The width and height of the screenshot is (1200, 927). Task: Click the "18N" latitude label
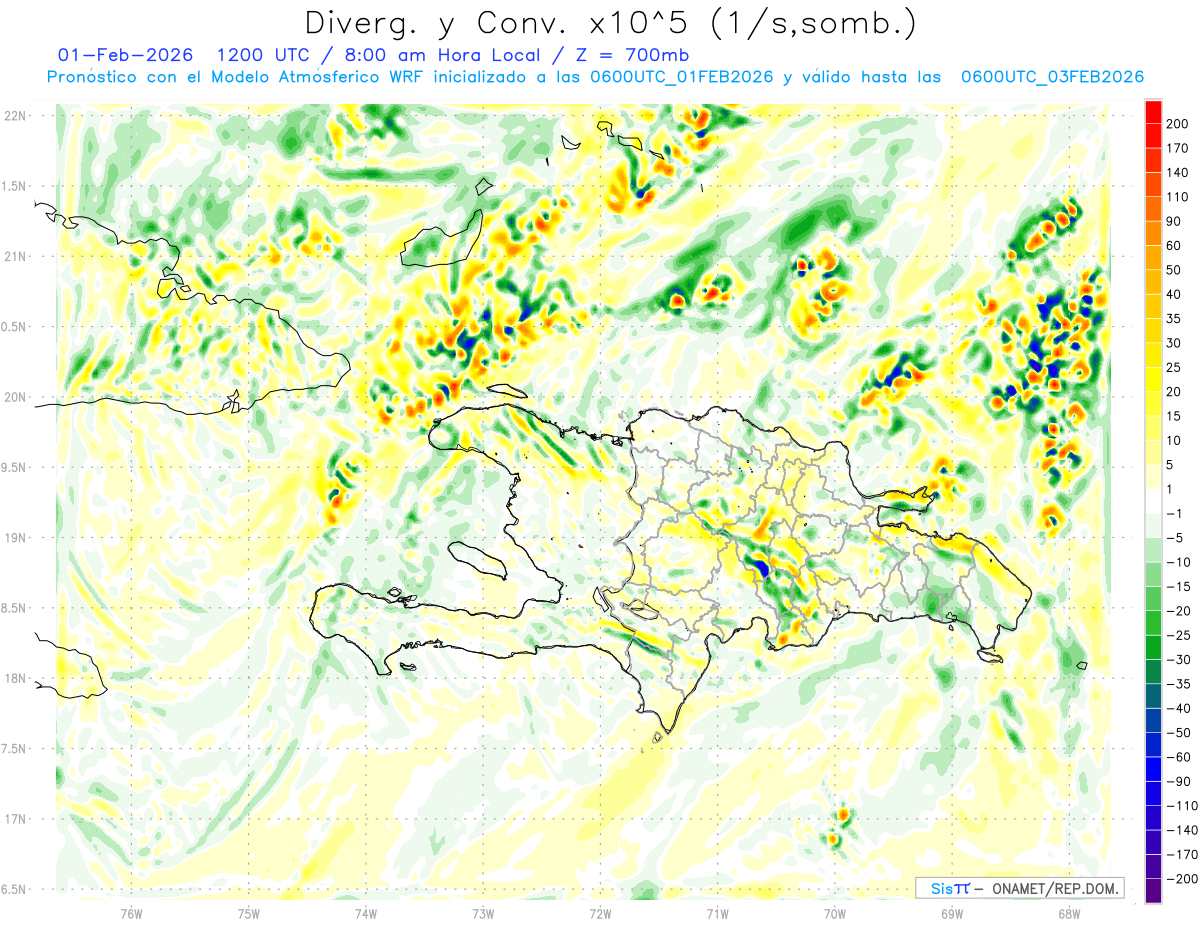pyautogui.click(x=15, y=679)
